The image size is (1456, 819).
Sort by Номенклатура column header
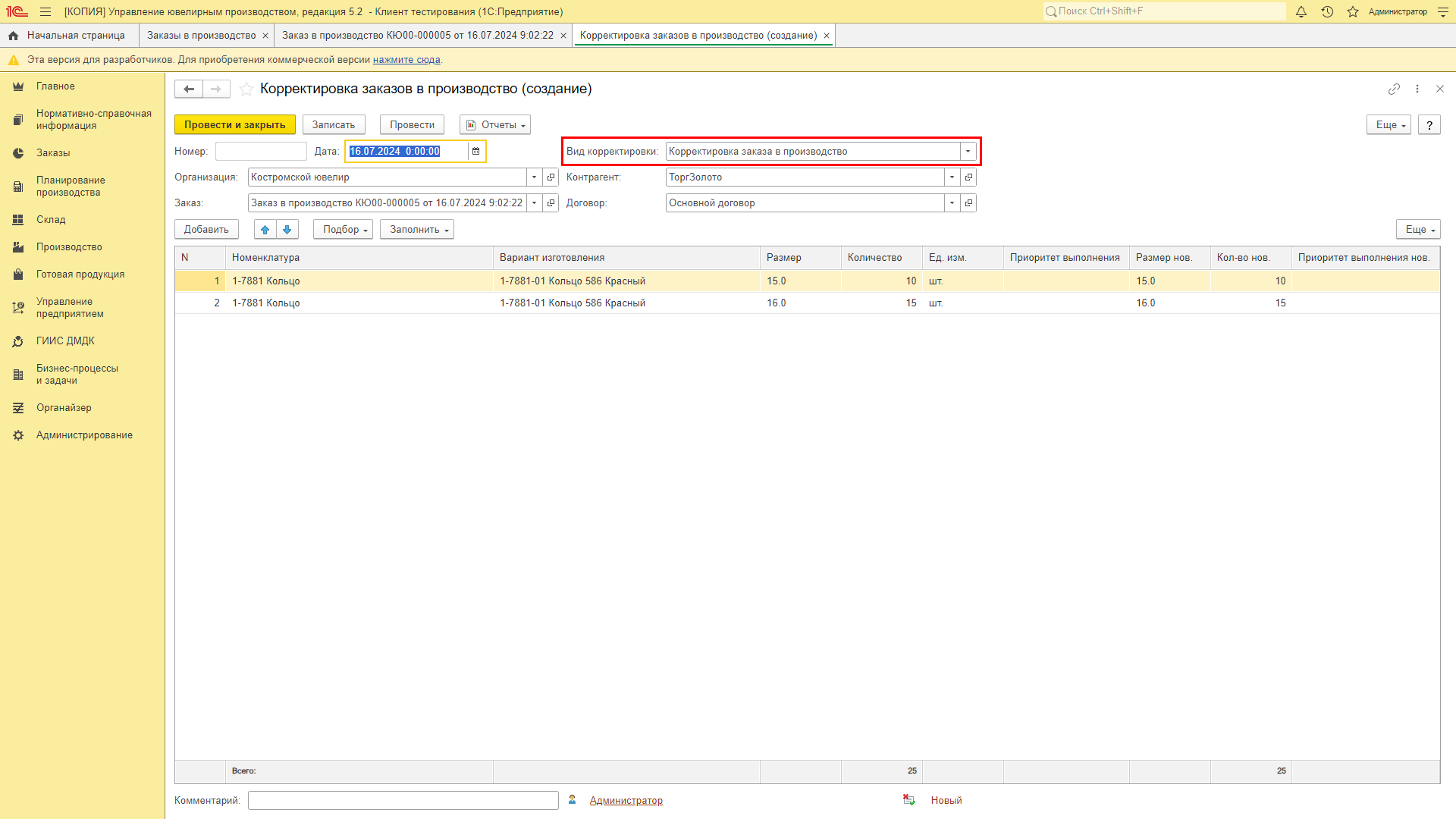(x=359, y=258)
